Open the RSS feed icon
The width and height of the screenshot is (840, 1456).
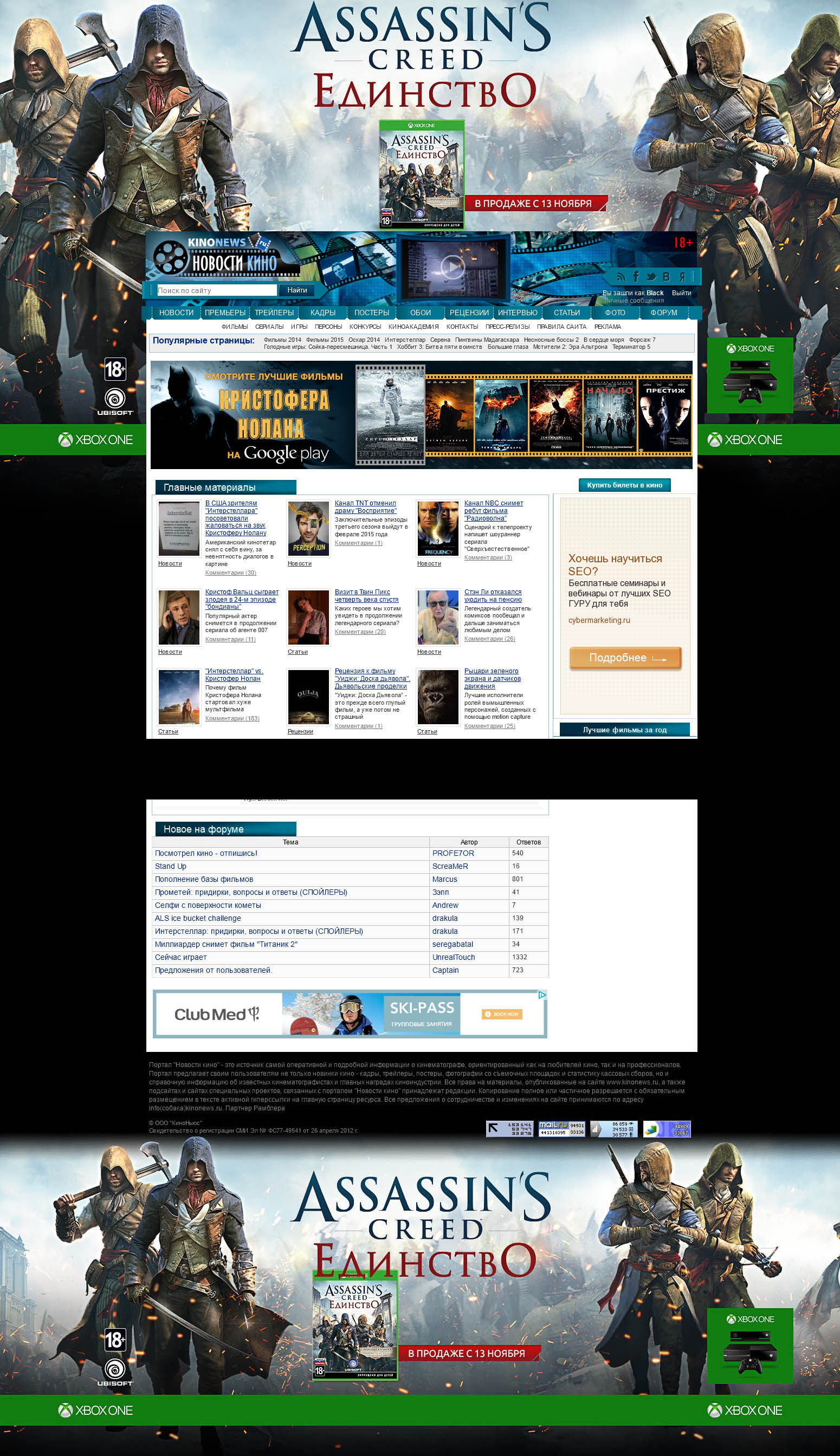(x=621, y=277)
